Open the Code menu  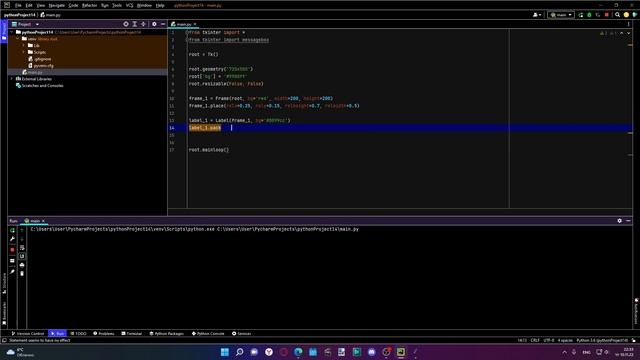73,5
